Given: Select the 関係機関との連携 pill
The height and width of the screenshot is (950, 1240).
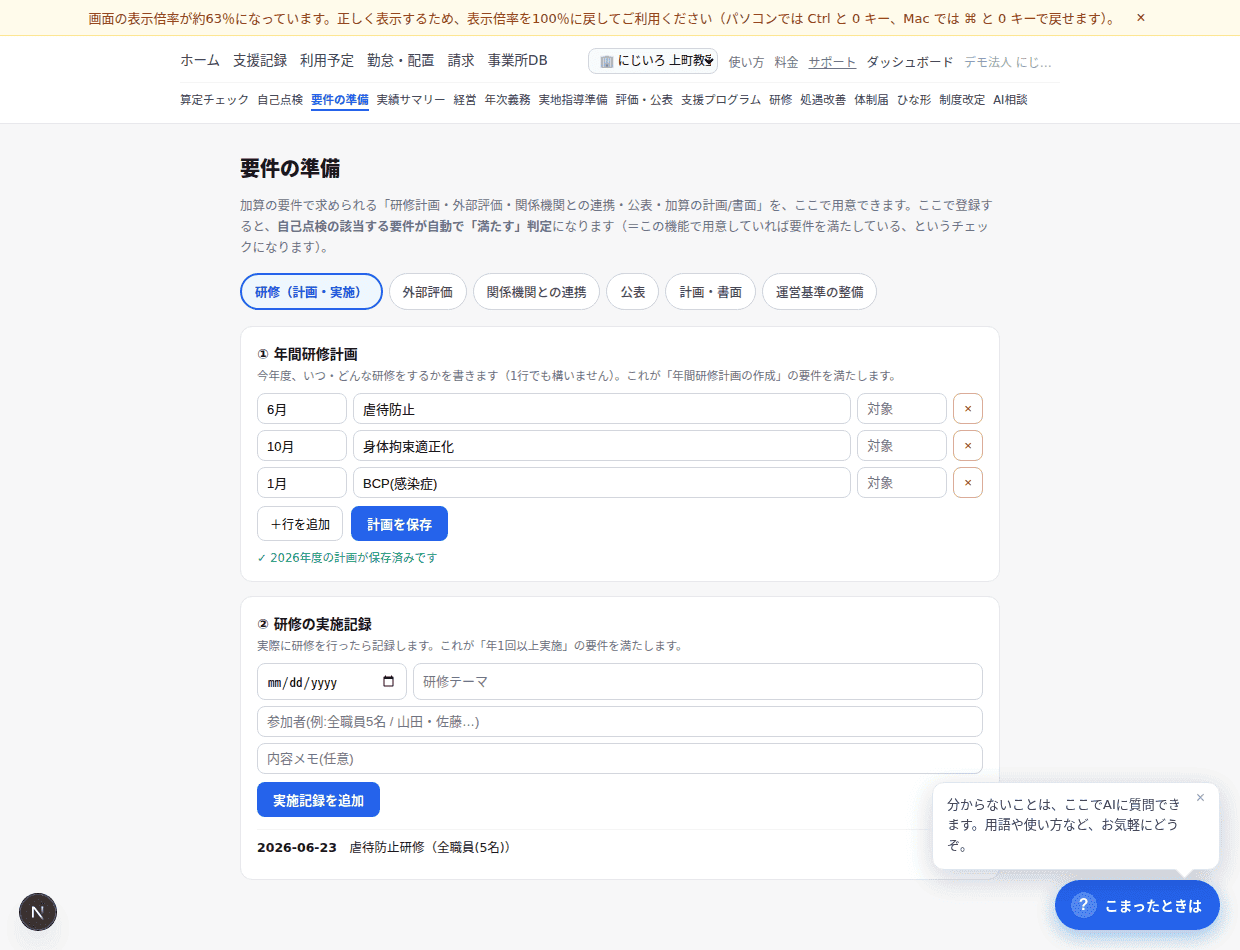Looking at the screenshot, I should [536, 292].
